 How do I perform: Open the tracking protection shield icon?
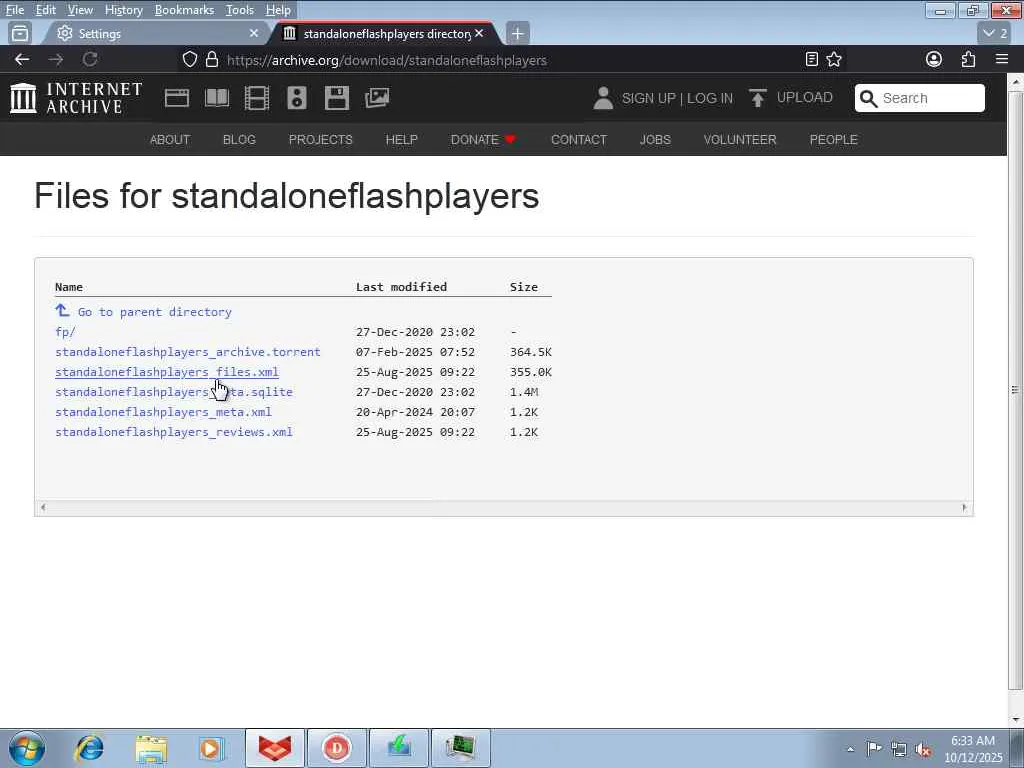189,59
